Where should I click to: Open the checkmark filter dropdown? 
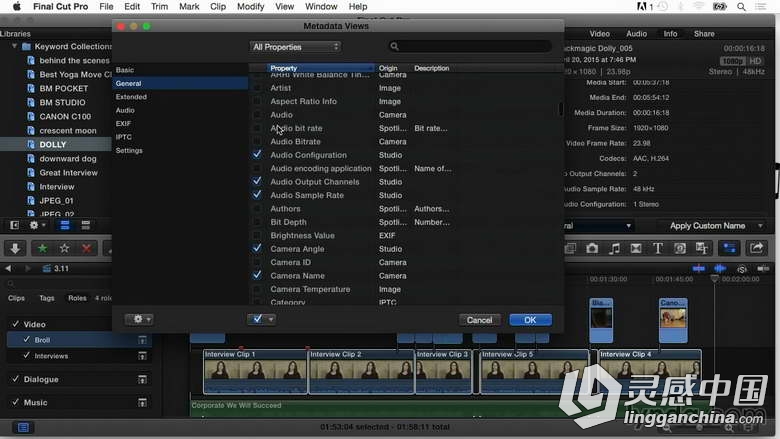pyautogui.click(x=262, y=319)
